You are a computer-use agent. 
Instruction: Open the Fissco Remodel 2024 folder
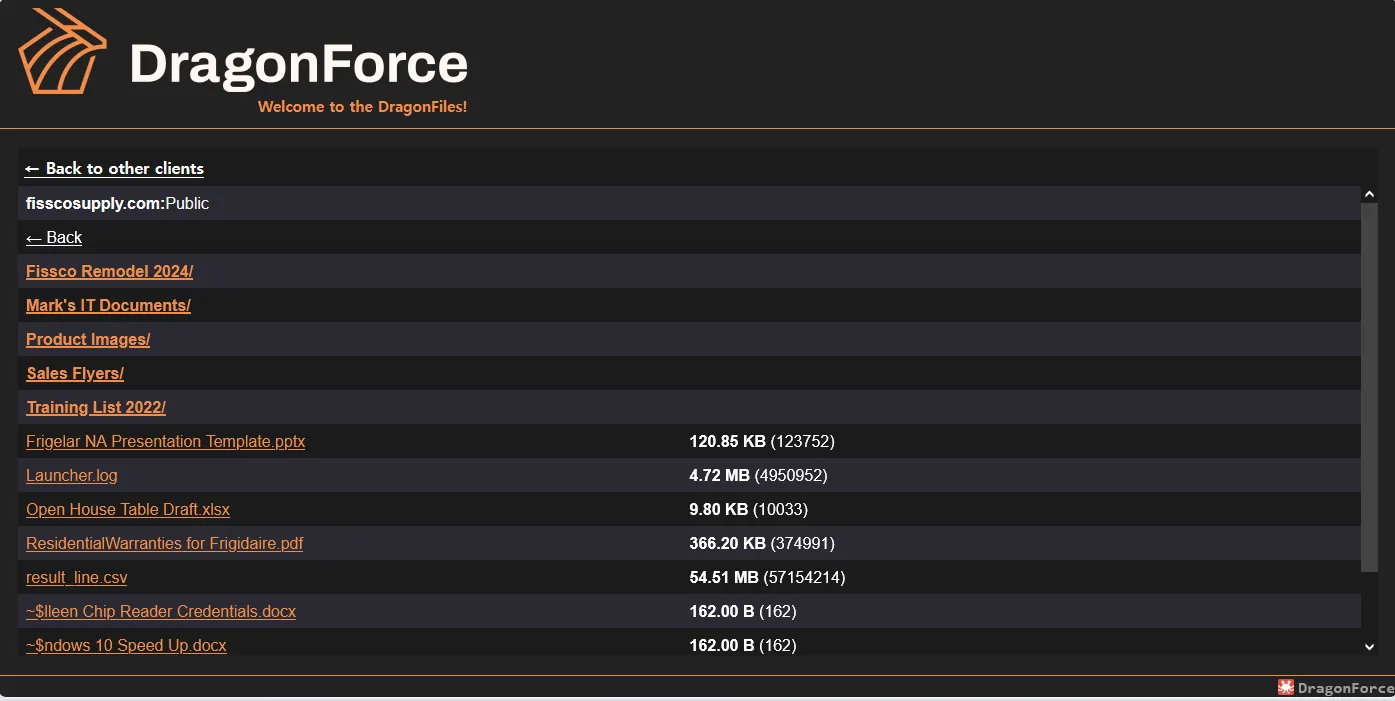(110, 272)
